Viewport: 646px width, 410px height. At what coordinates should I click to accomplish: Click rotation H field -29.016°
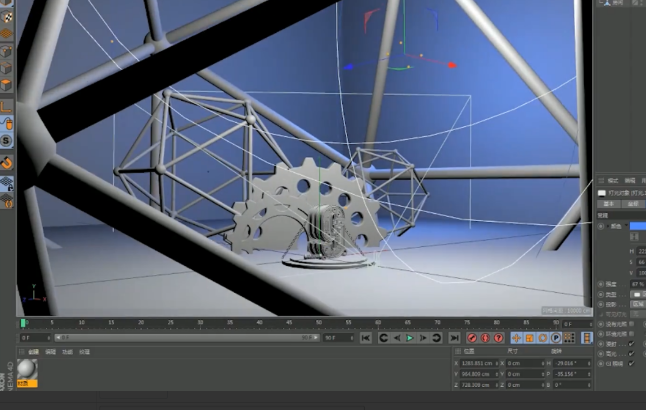click(x=572, y=363)
